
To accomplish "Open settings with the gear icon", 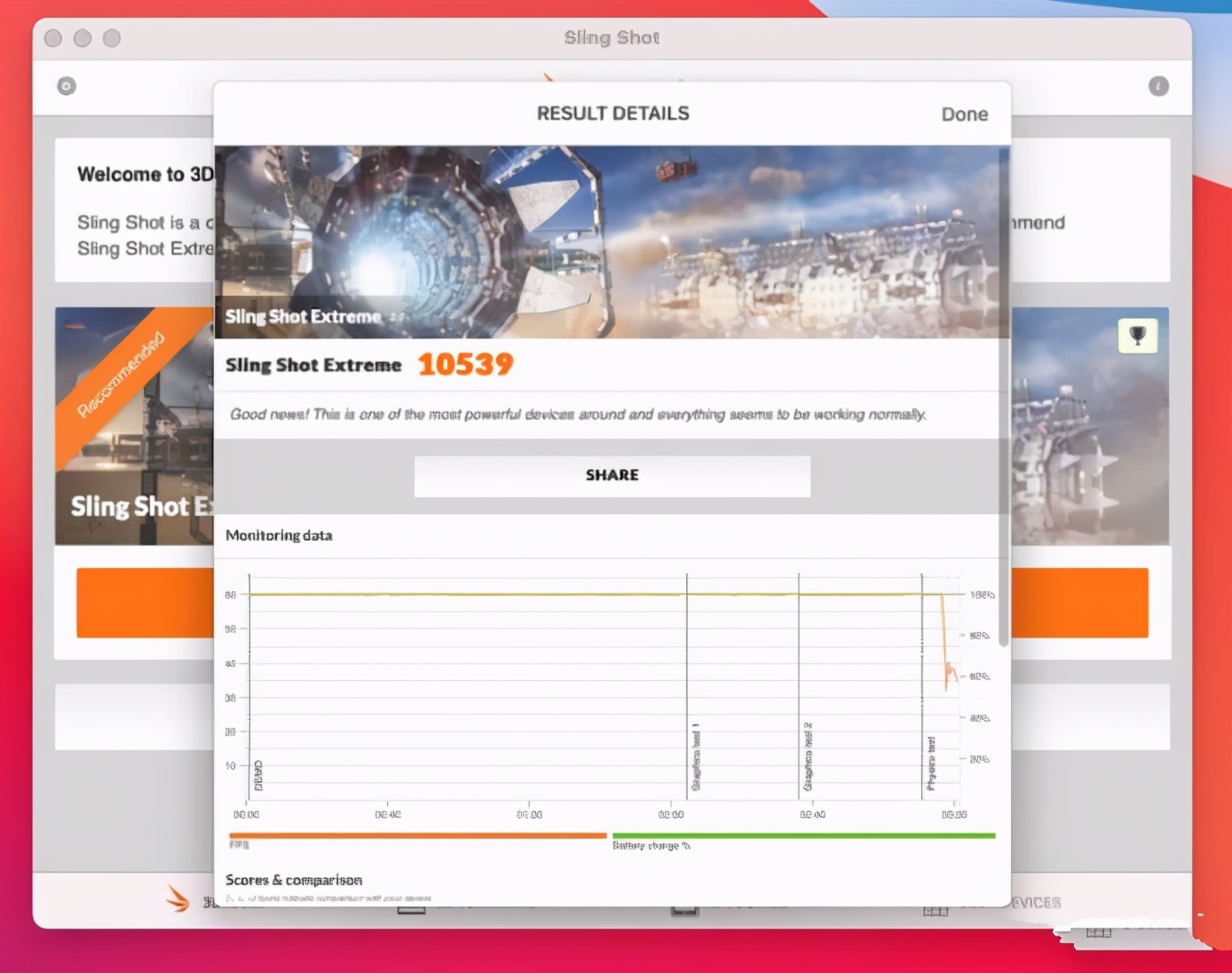I will pos(67,86).
